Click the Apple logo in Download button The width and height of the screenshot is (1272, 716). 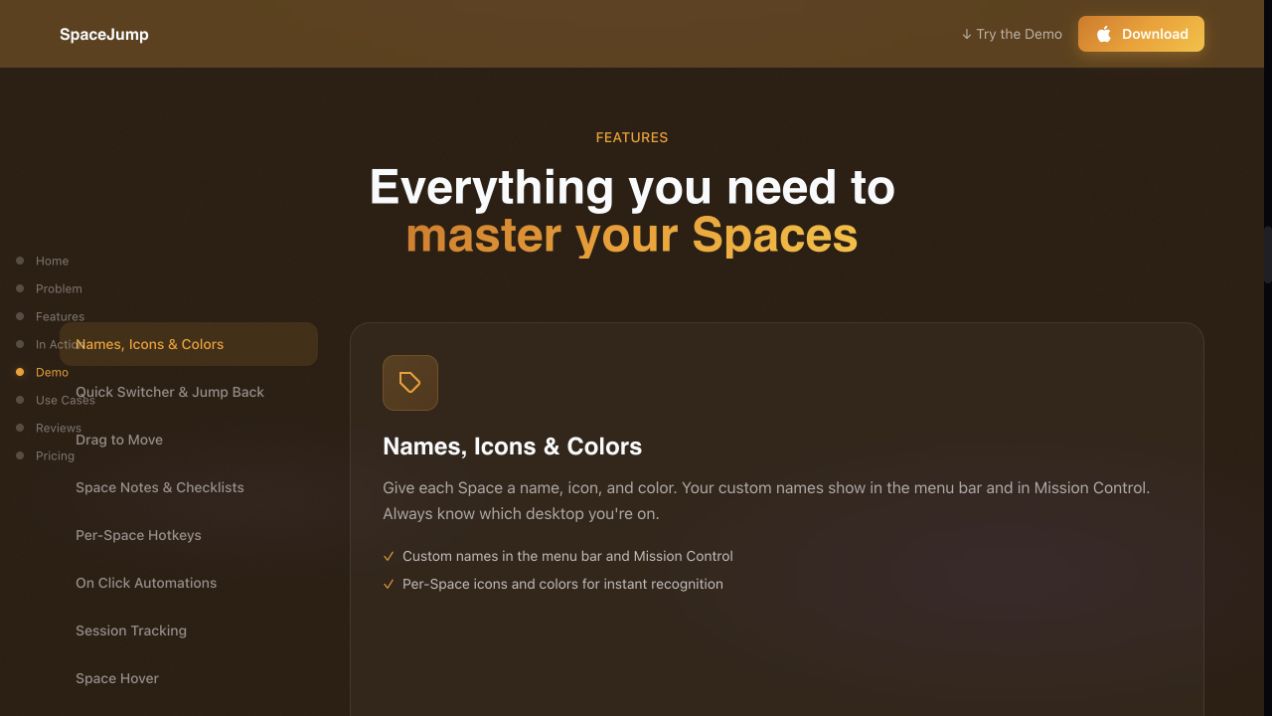coord(1104,34)
